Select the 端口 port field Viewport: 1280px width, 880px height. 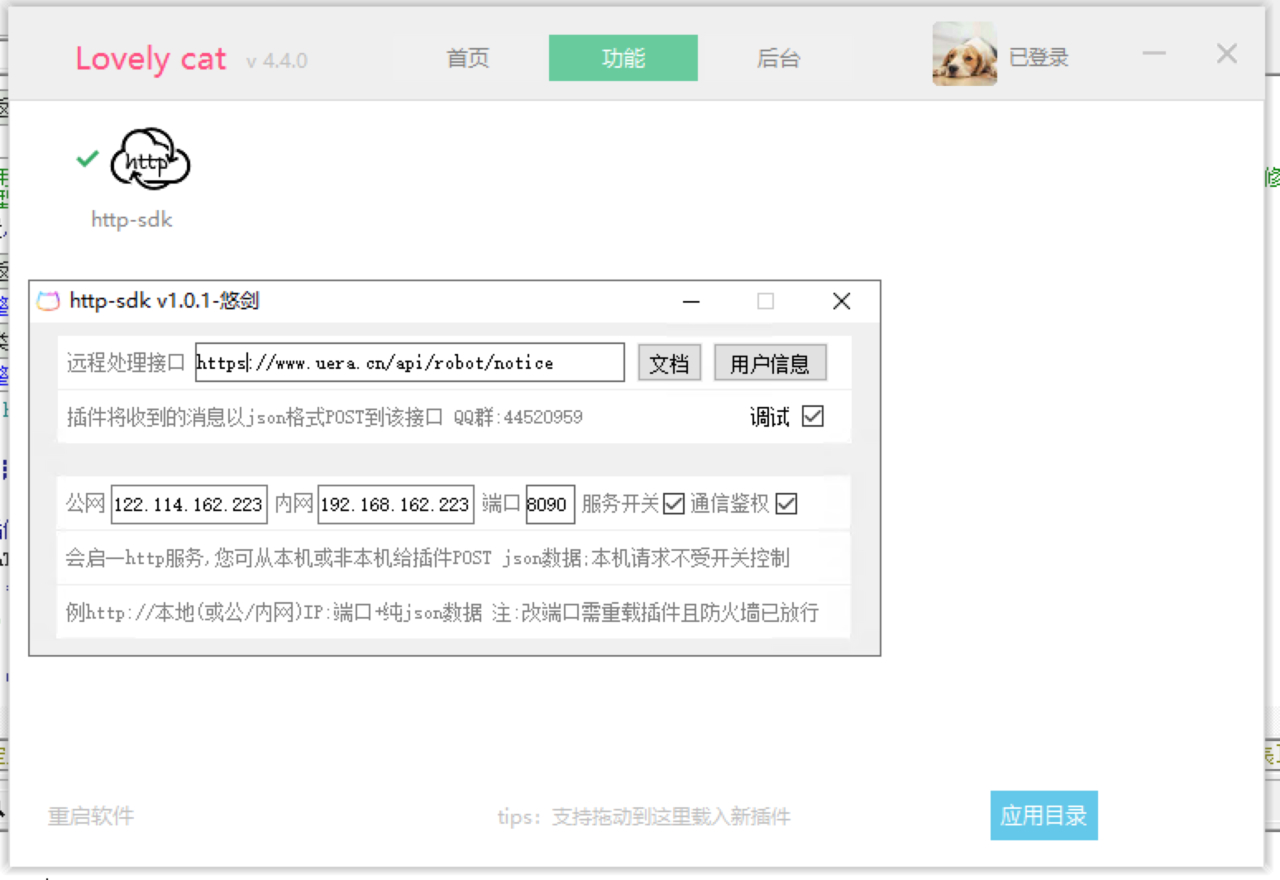coord(550,505)
